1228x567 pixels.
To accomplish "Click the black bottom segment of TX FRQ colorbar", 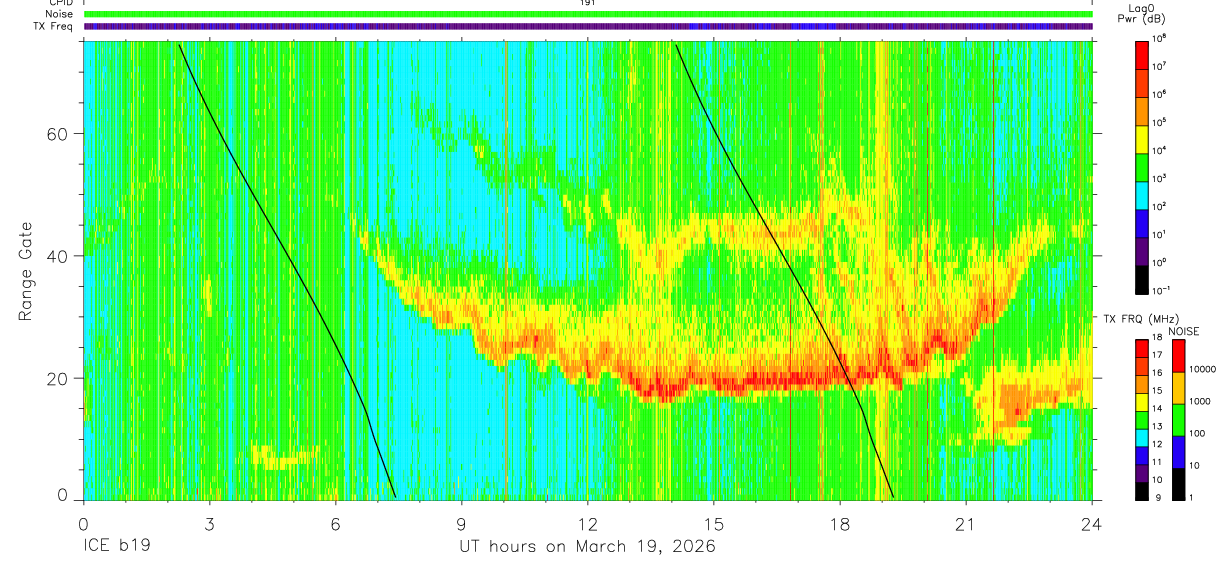I will (1142, 491).
